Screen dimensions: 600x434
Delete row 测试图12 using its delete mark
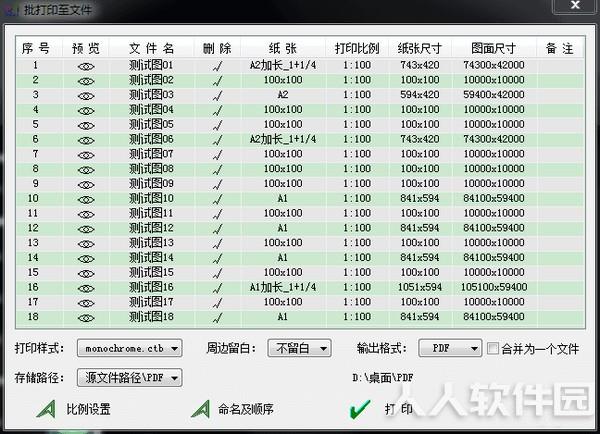(217, 229)
